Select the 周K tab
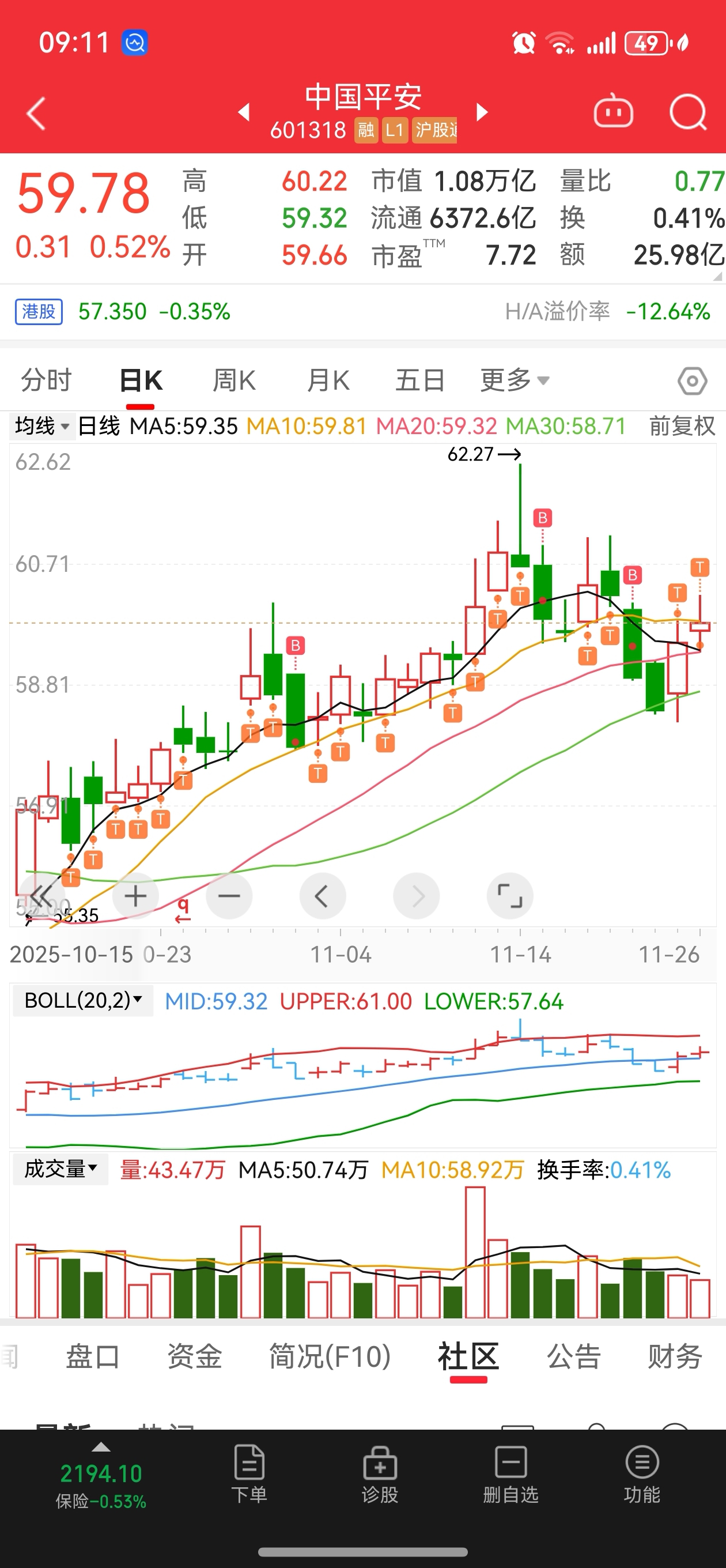This screenshot has width=726, height=1568. 235,380
